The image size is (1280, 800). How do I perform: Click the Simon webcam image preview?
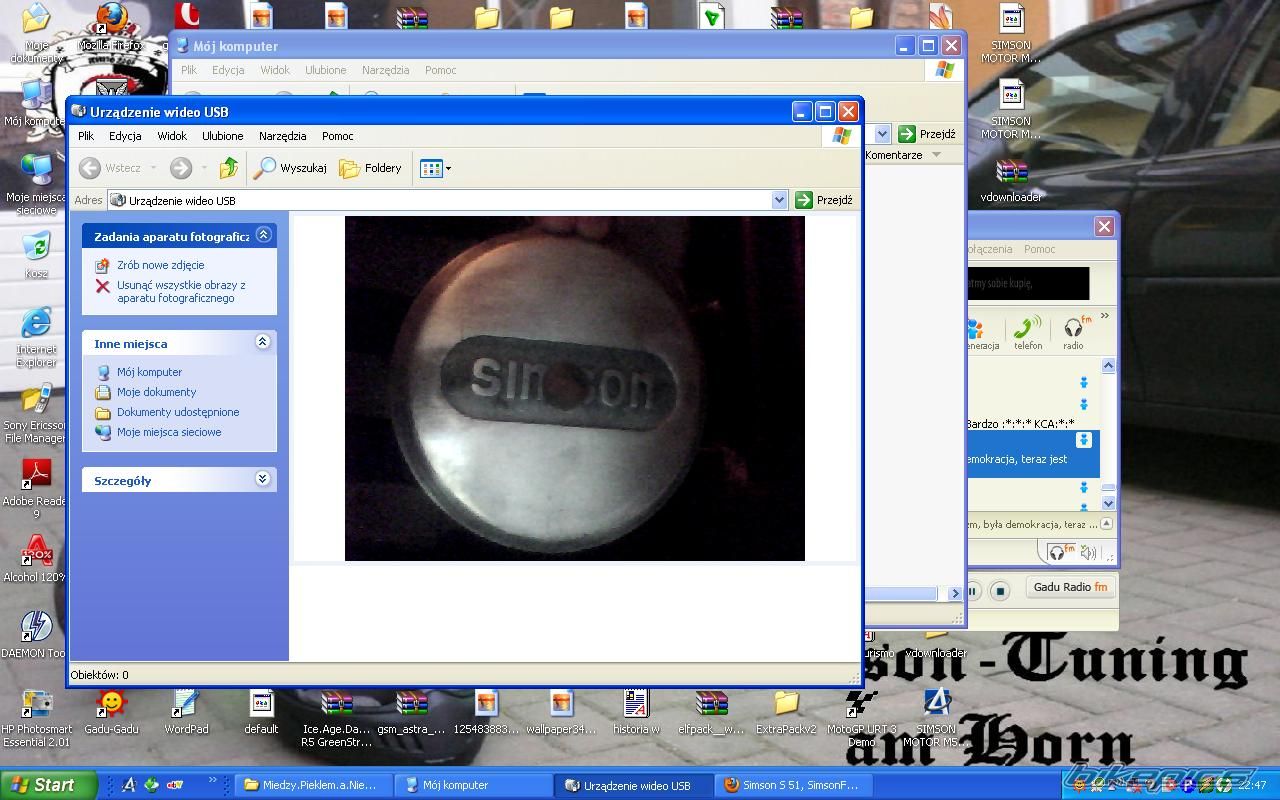coord(574,388)
